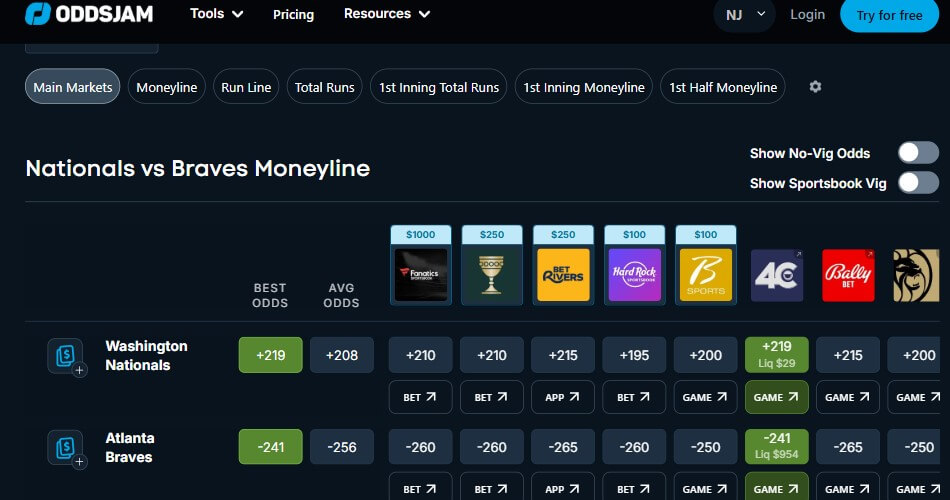Click Braves -241 Liq $954 odds cell

(777, 447)
